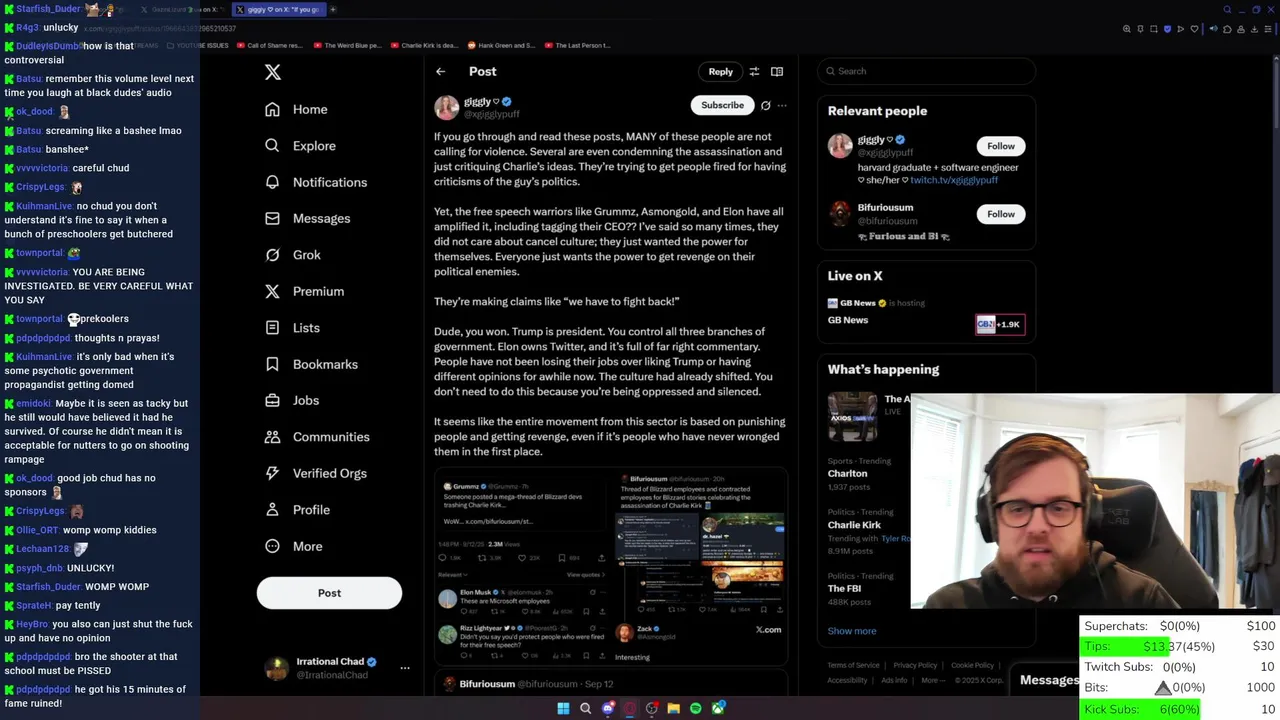Click the browser heart favorites icon

click(x=1194, y=29)
